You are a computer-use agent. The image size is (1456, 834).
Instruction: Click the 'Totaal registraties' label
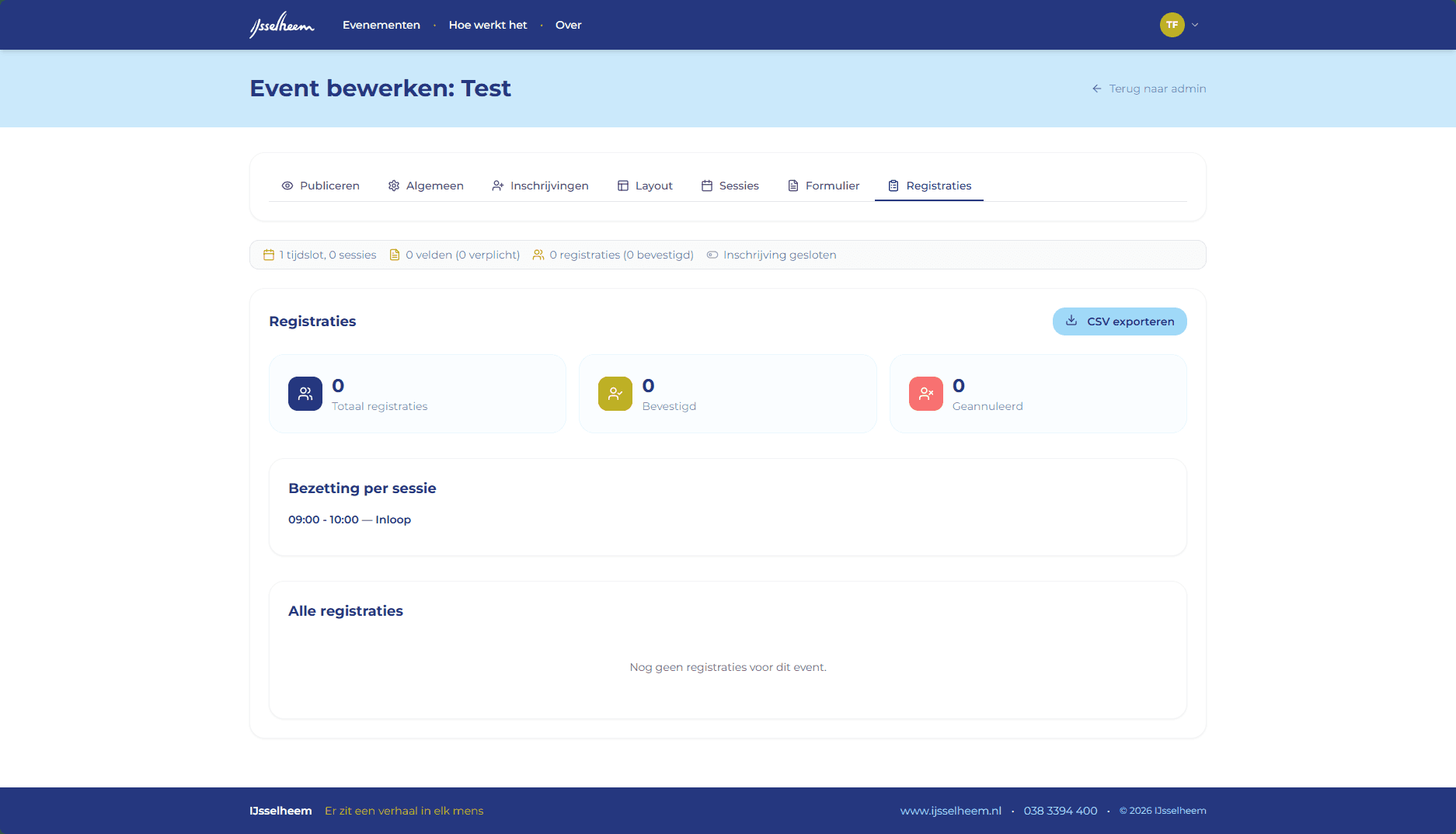point(379,406)
